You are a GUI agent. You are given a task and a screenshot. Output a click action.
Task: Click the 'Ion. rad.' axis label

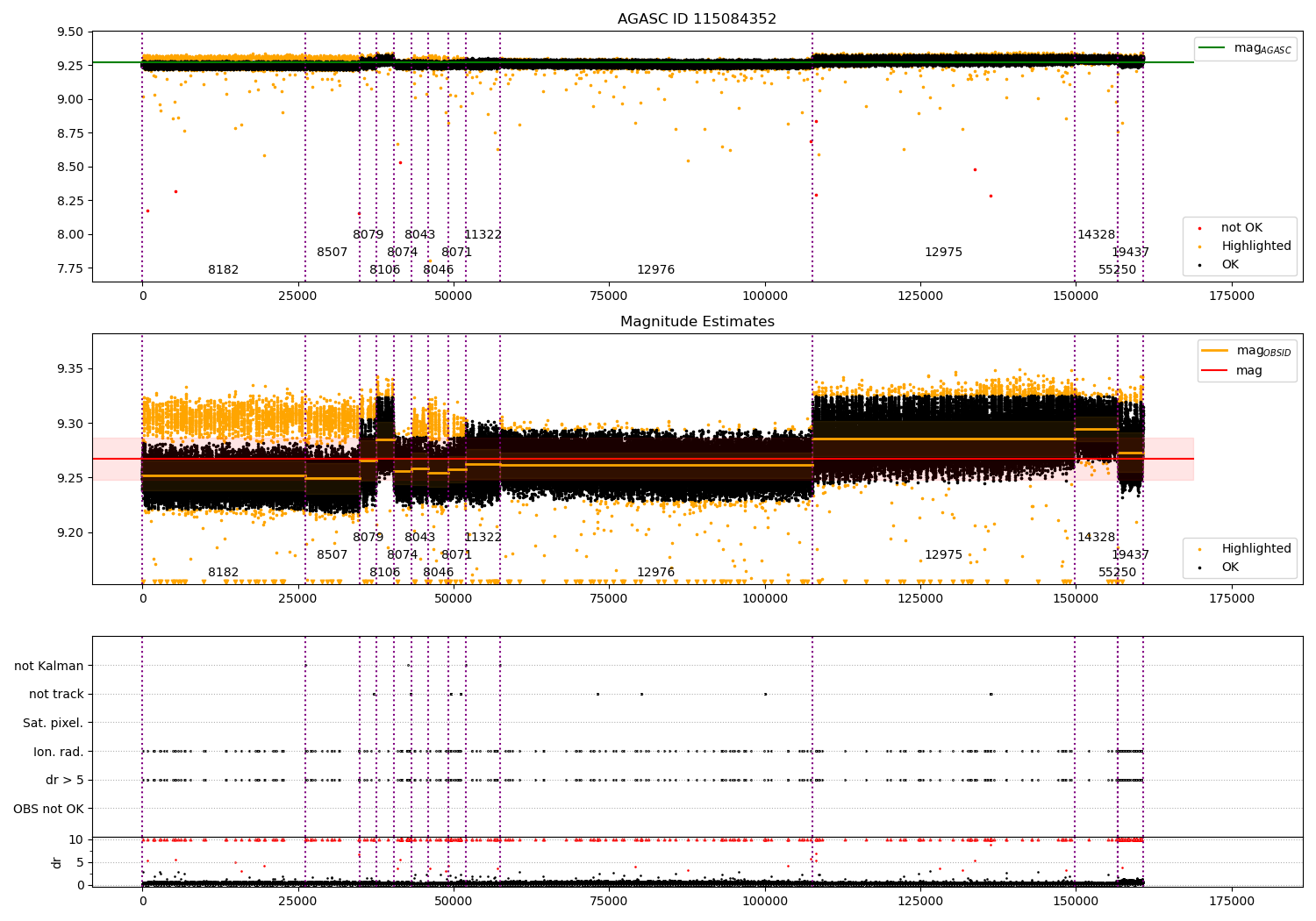[x=59, y=752]
